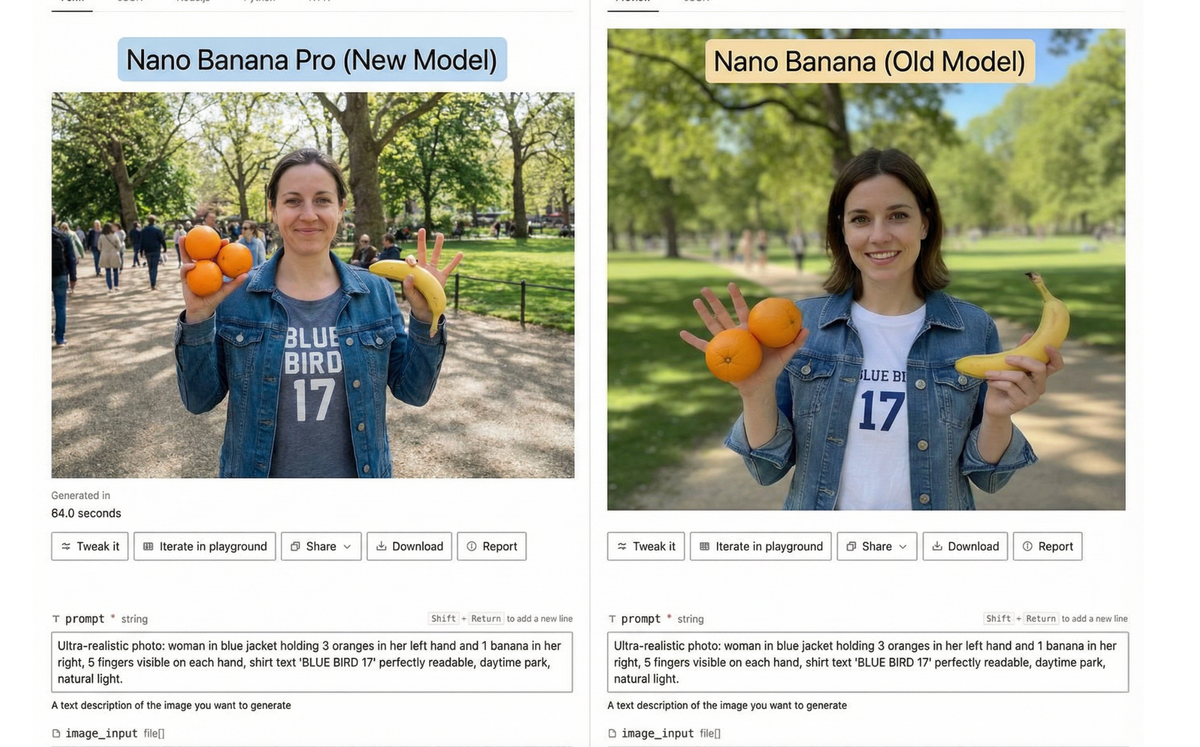This screenshot has width=1200, height=747.
Task: Click sliders icon in right Tweak it button
Action: point(622,546)
